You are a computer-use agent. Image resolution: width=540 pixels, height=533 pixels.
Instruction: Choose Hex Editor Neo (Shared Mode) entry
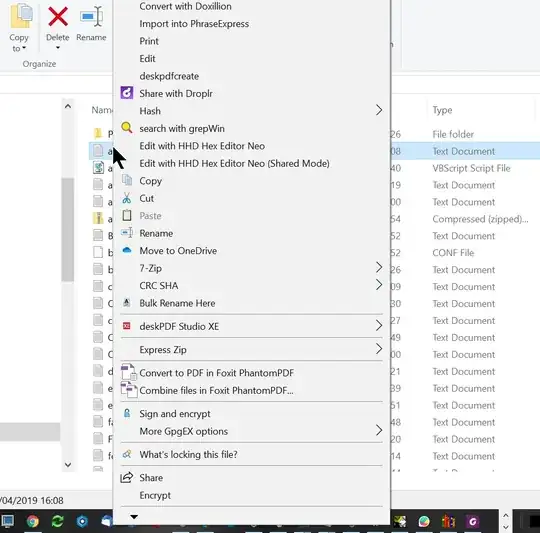(x=234, y=163)
